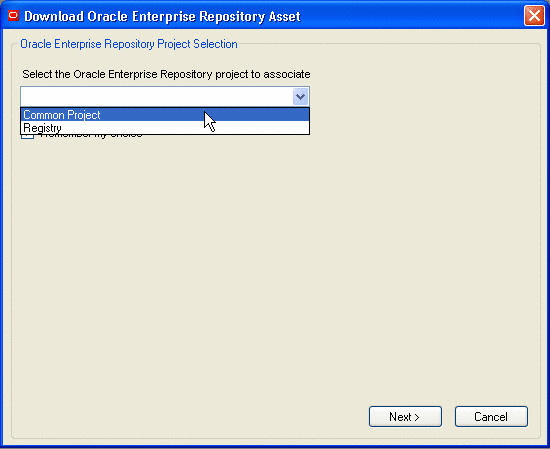
Task: Close the Download Oracle Enterprise Repository Asset dialog
Action: click(534, 16)
